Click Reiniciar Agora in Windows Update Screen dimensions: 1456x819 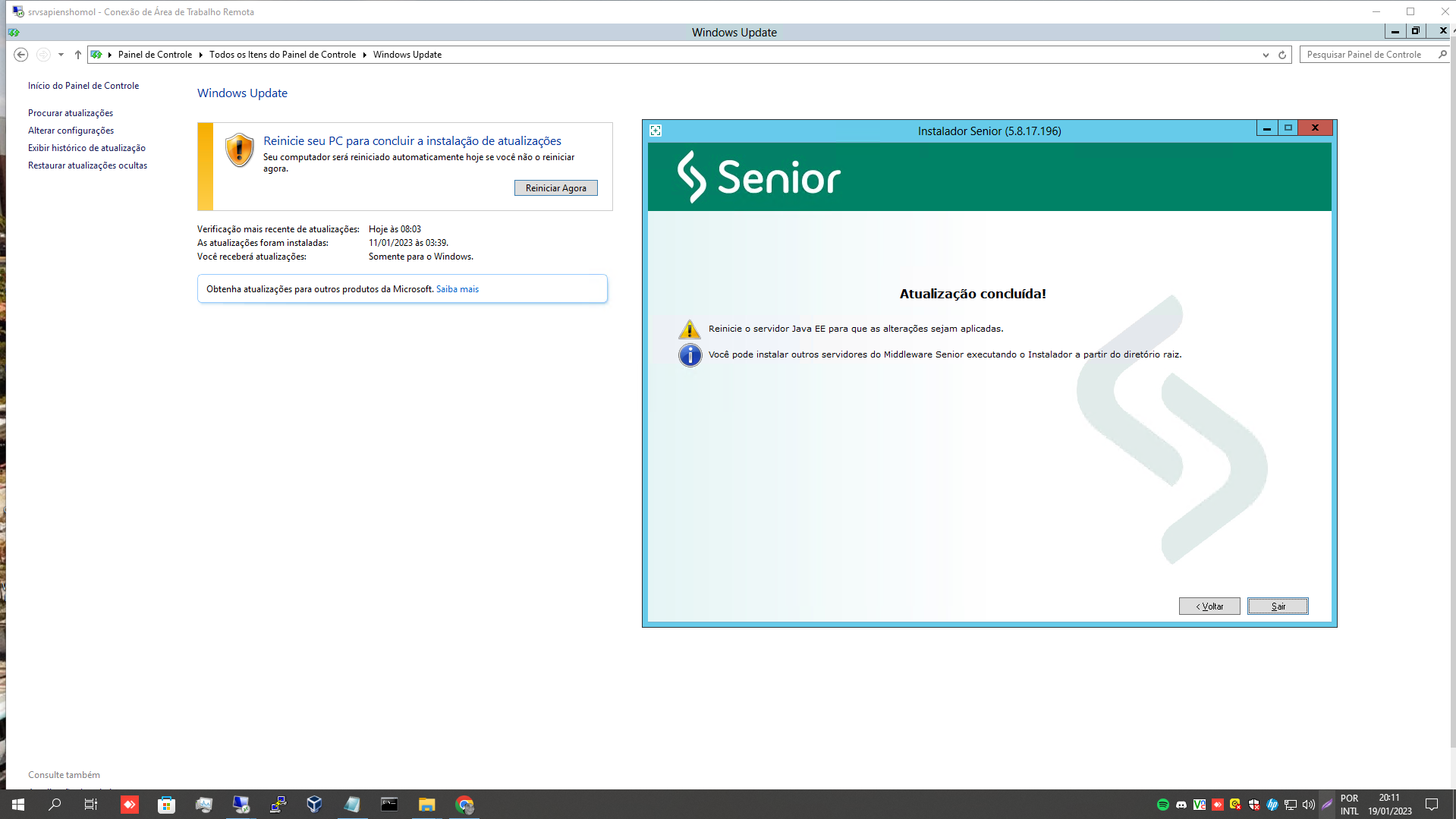555,188
